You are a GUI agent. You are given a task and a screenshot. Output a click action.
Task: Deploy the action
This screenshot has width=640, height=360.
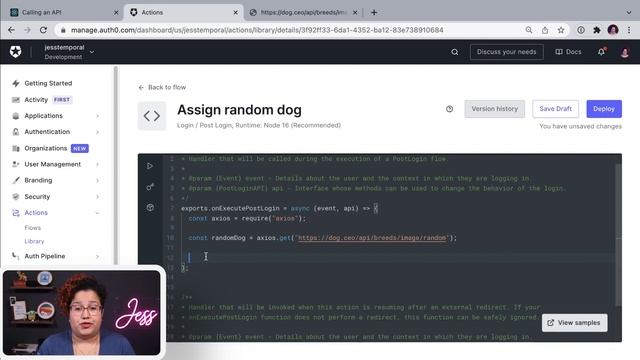[604, 109]
